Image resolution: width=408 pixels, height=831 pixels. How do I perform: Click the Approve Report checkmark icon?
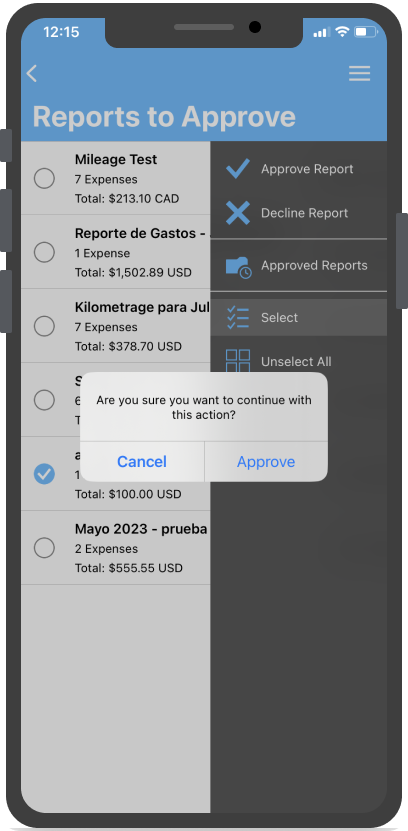(238, 169)
